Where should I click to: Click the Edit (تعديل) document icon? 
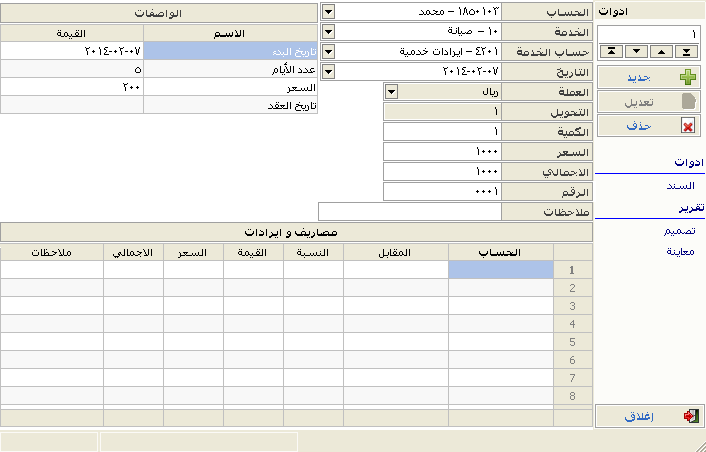(x=687, y=102)
